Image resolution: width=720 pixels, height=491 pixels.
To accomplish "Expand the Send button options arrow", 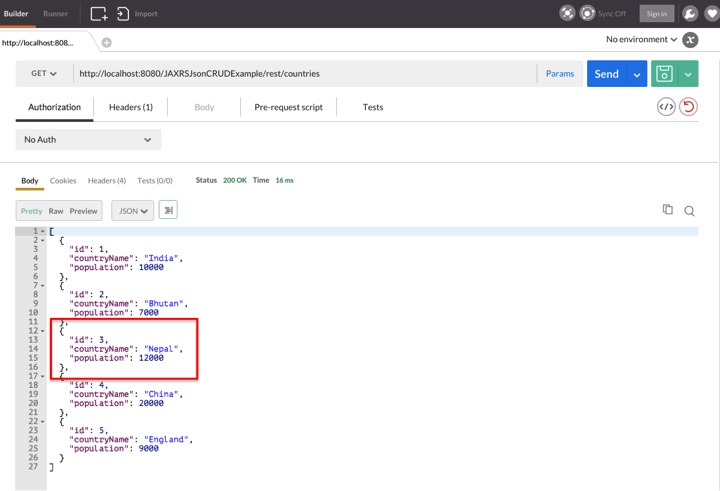I will [637, 74].
